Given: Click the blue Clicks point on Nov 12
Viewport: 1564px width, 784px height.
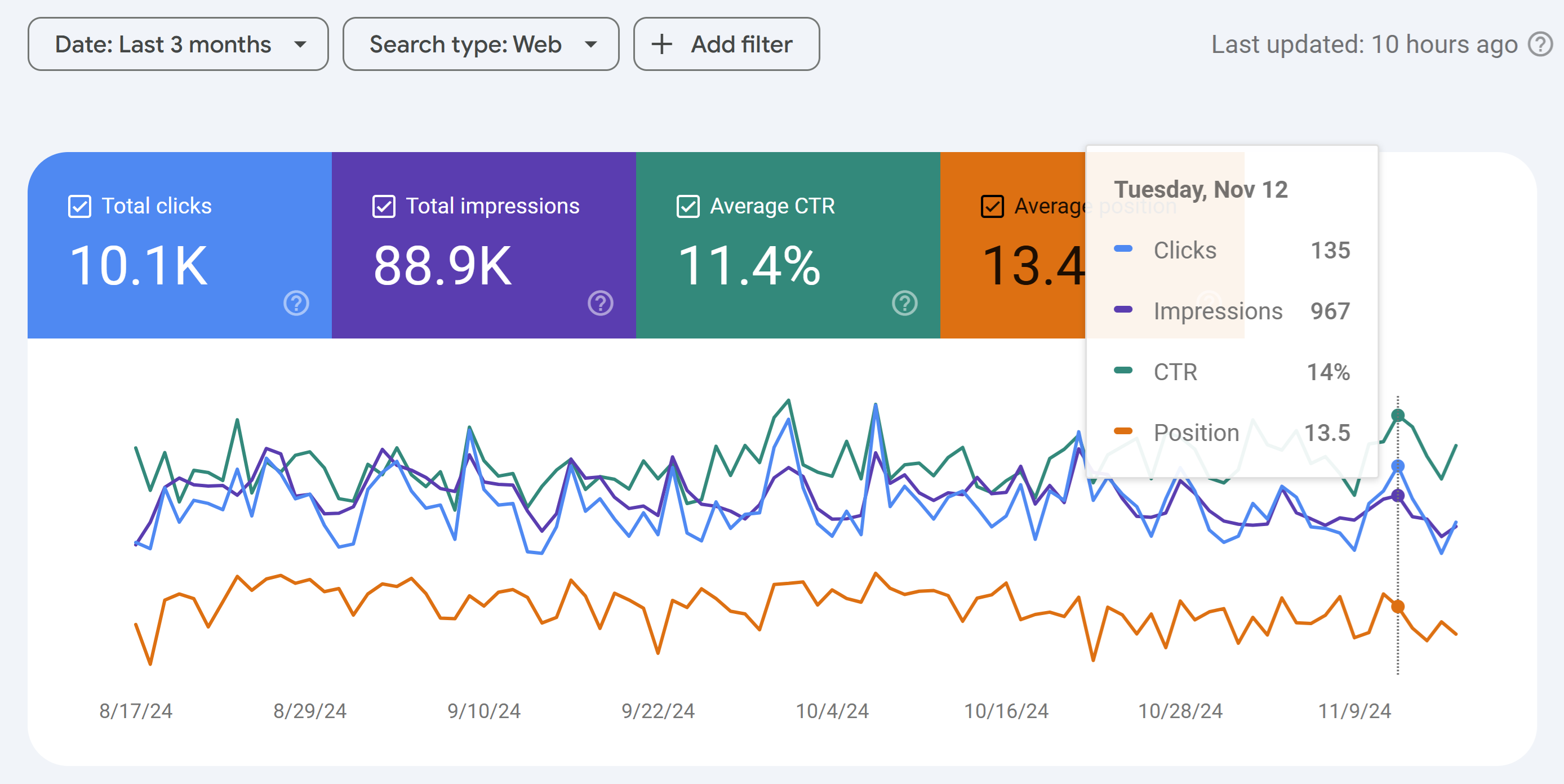Looking at the screenshot, I should coord(1398,466).
